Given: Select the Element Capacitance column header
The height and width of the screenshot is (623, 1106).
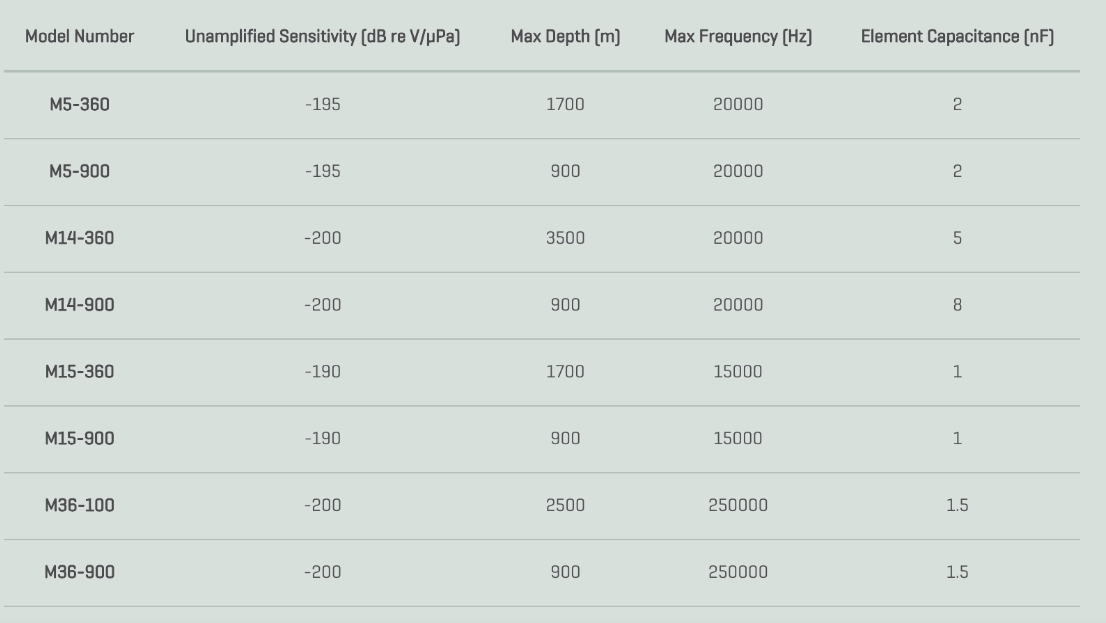Looking at the screenshot, I should [957, 37].
